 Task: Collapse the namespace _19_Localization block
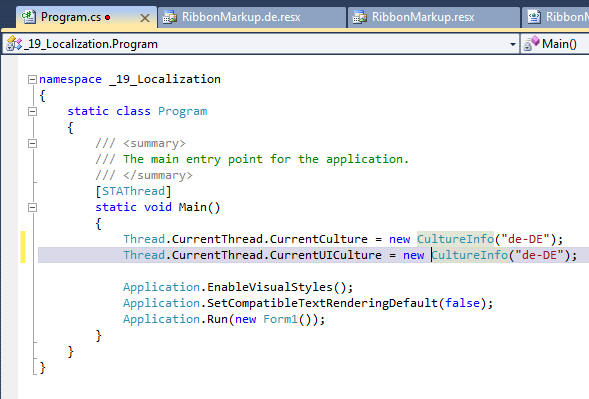point(32,79)
